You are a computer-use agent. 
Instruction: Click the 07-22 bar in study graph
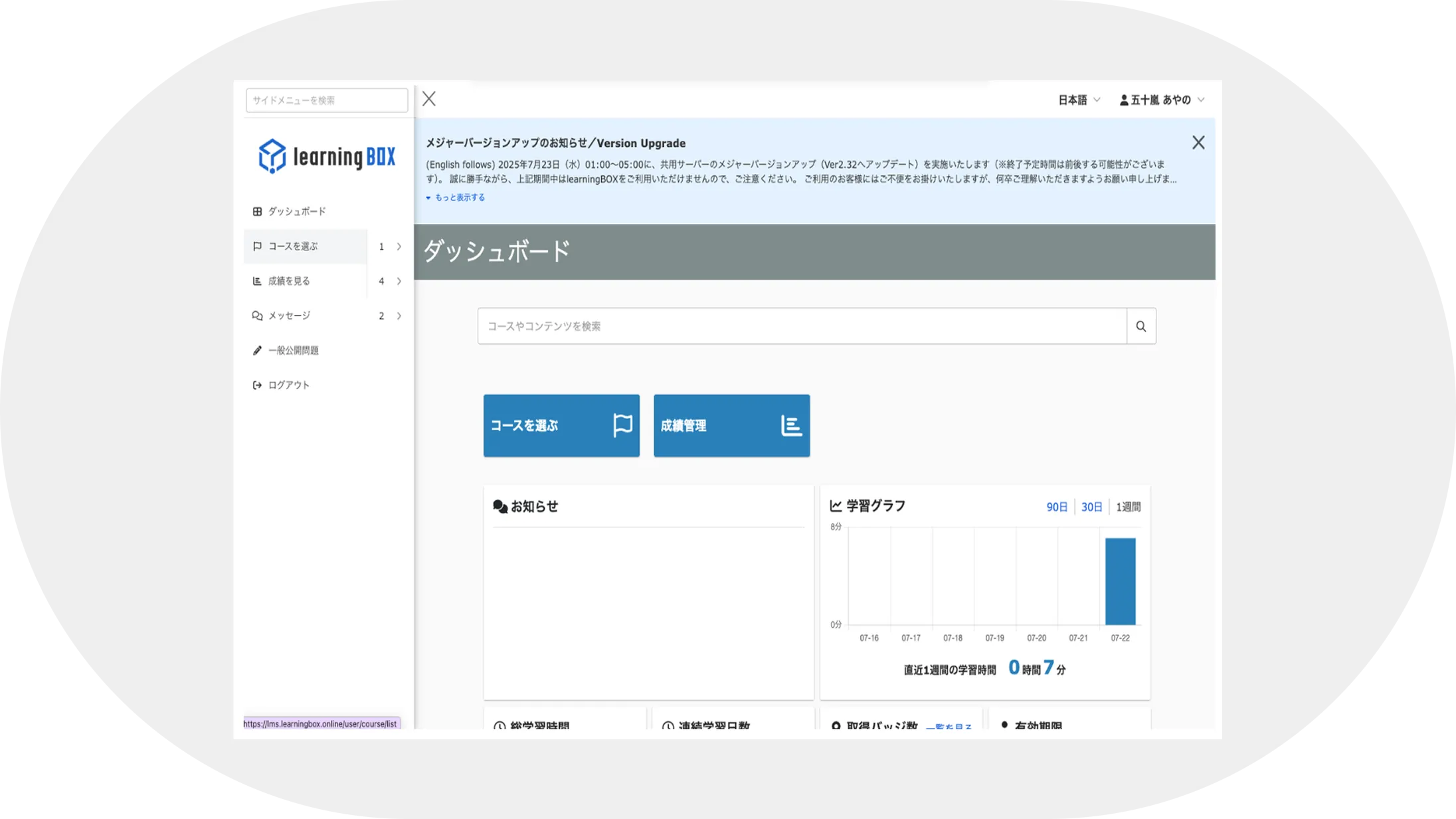point(1120,581)
